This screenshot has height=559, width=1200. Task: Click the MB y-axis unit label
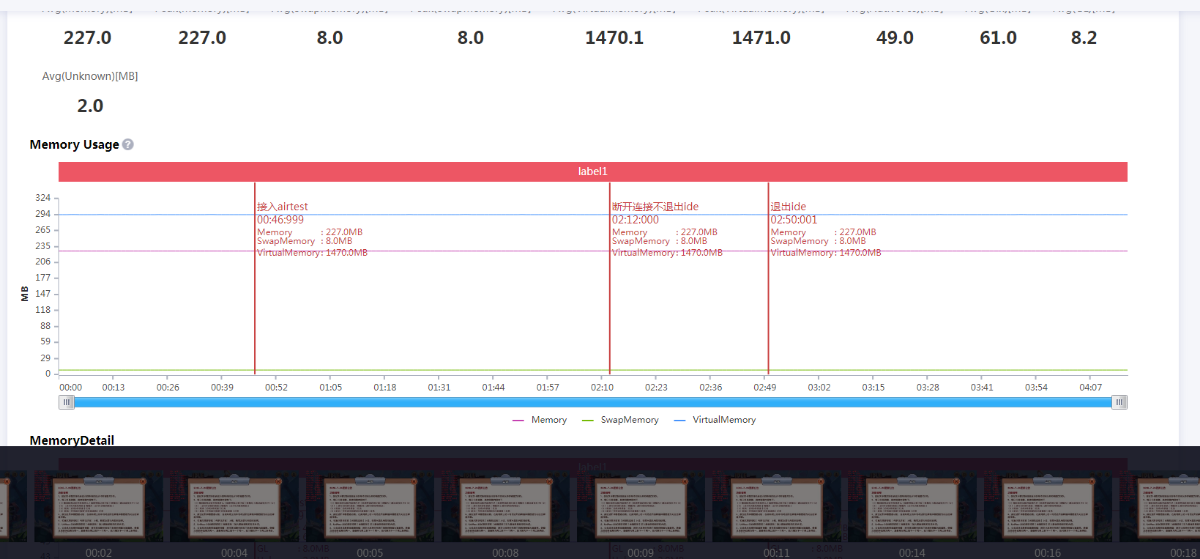pos(23,294)
